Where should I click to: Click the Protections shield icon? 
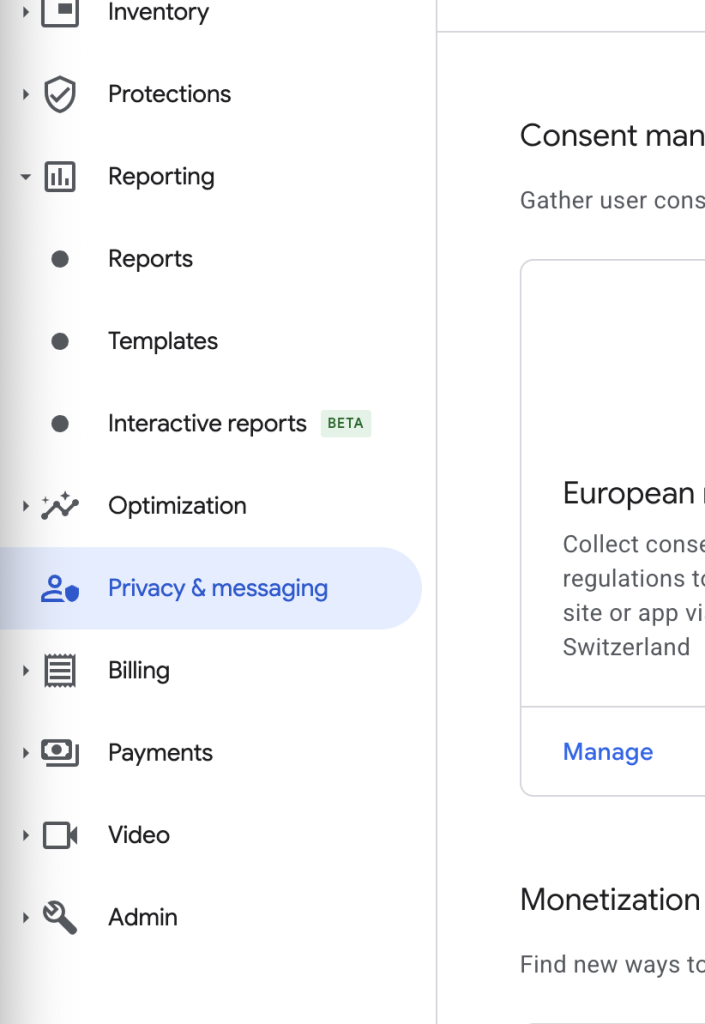point(60,94)
